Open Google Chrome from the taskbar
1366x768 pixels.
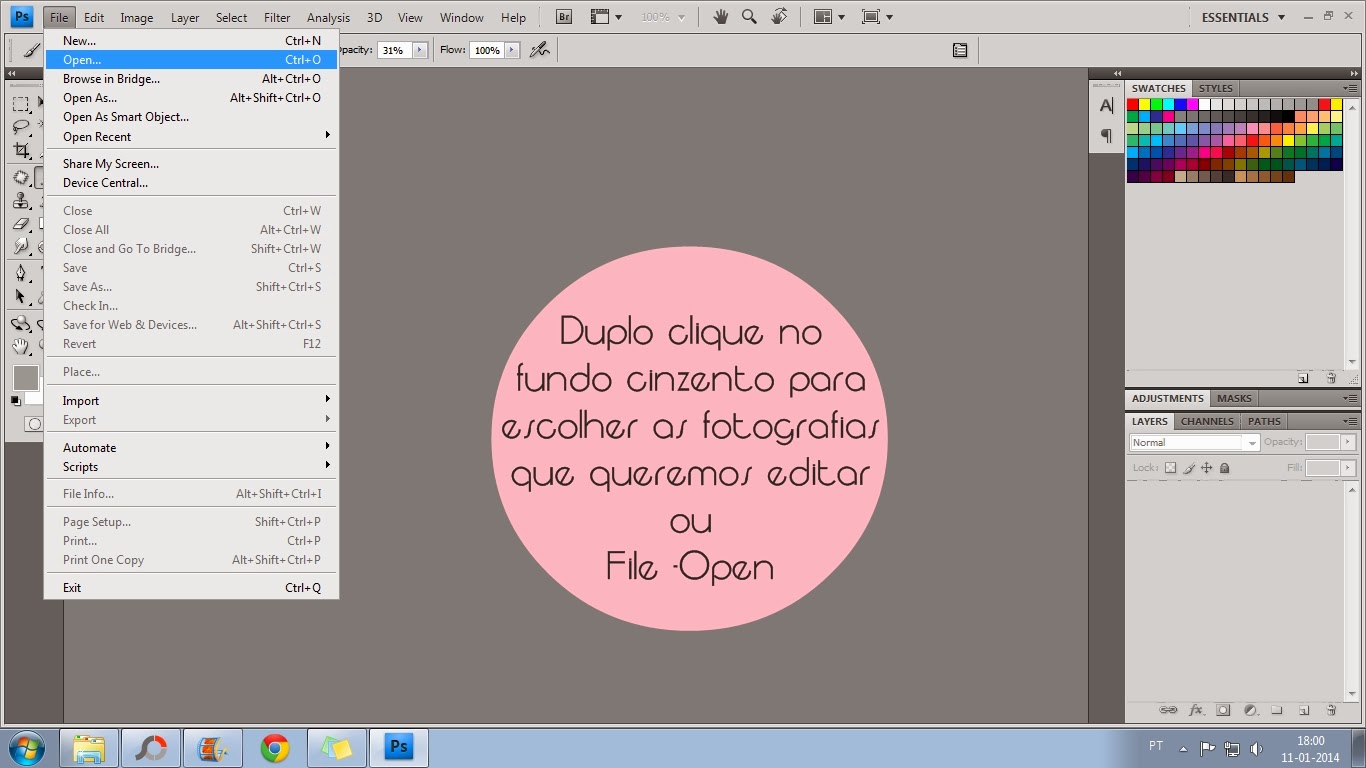click(x=275, y=748)
